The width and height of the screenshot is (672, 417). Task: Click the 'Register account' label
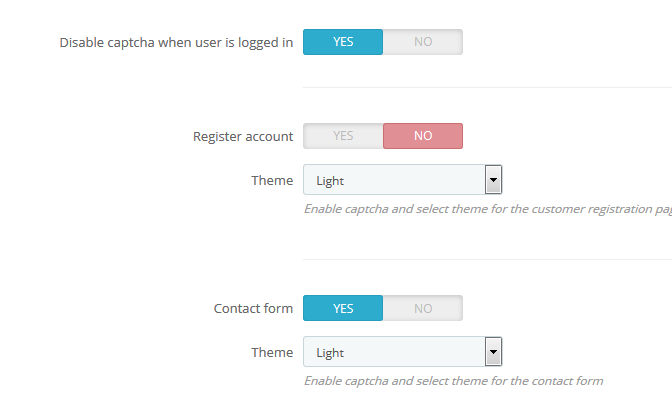243,136
